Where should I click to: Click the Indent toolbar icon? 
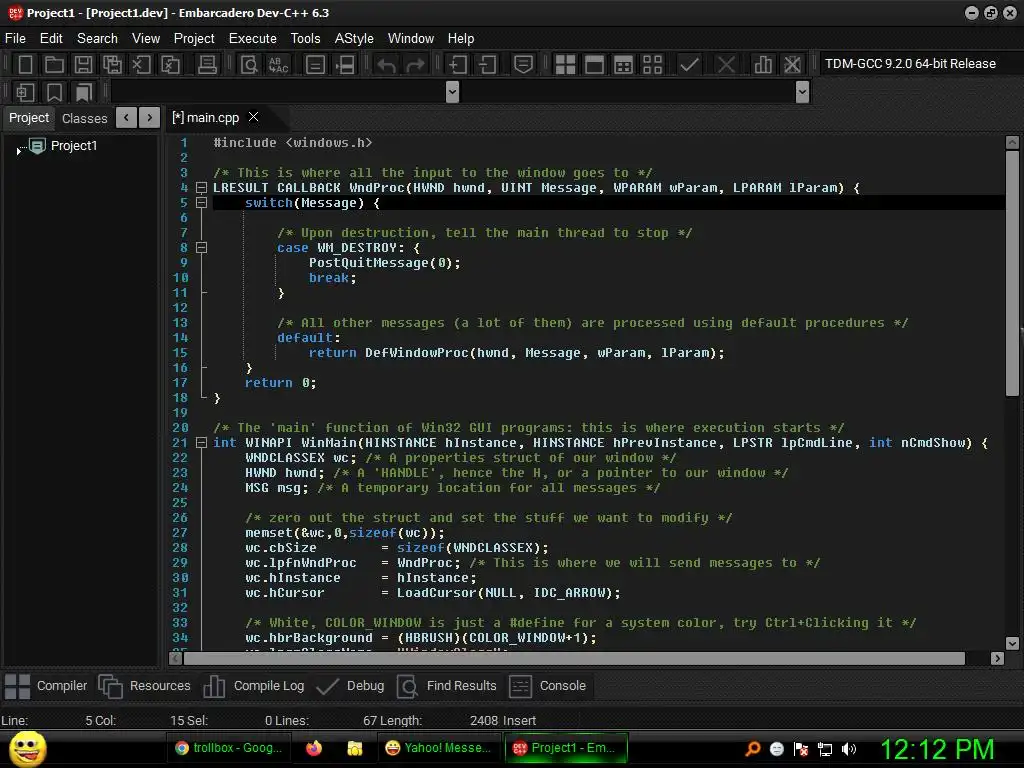point(457,64)
